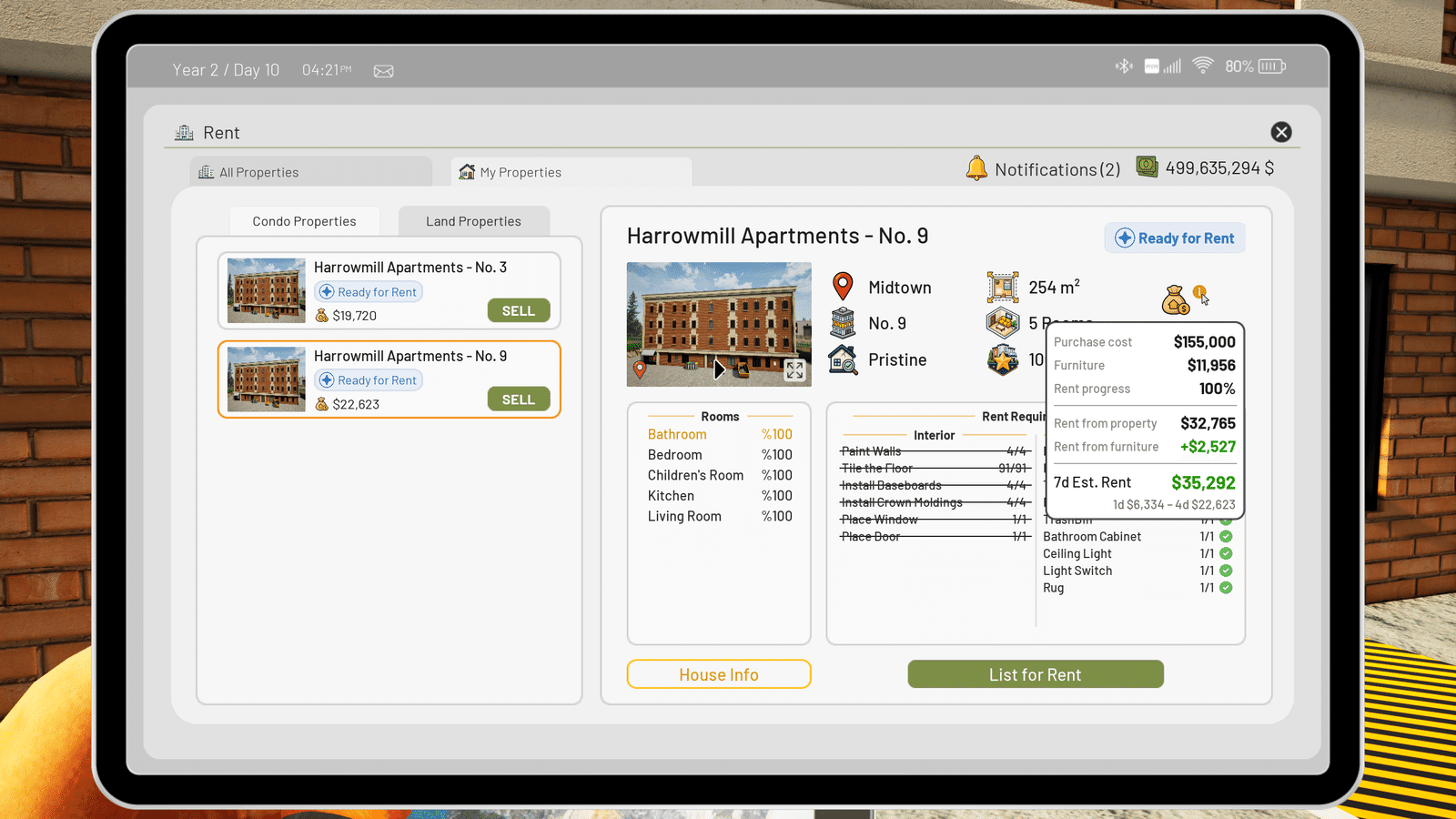Click the money bag rent estimate icon

pyautogui.click(x=1175, y=299)
